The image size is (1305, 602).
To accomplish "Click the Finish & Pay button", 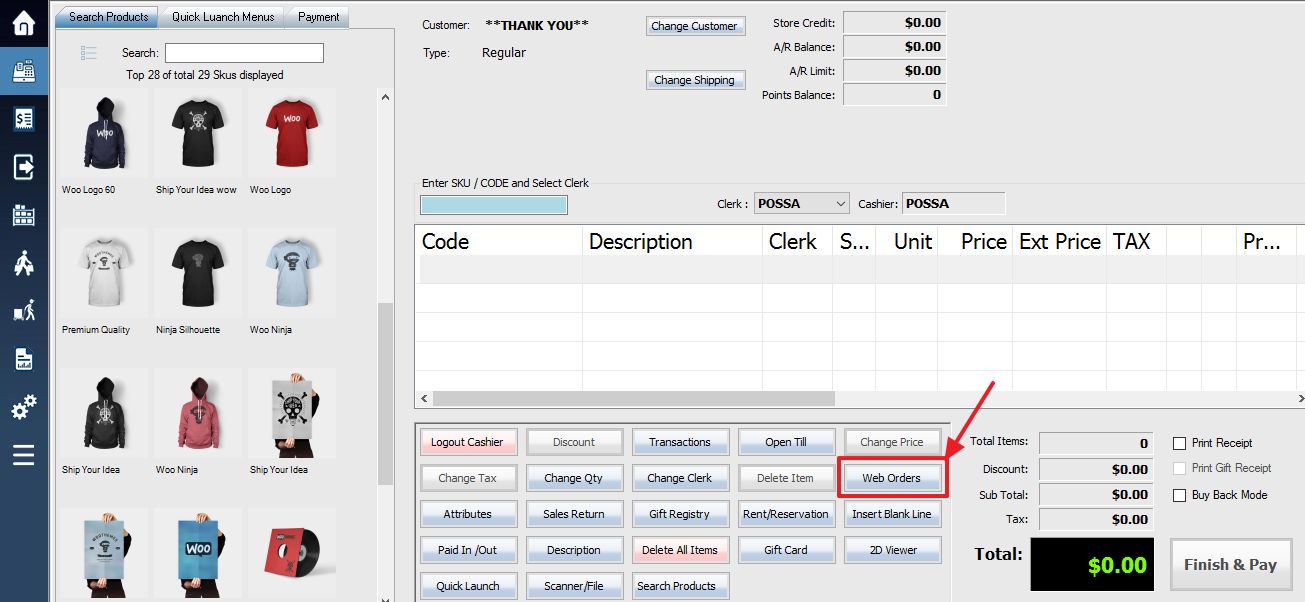I will pyautogui.click(x=1230, y=565).
